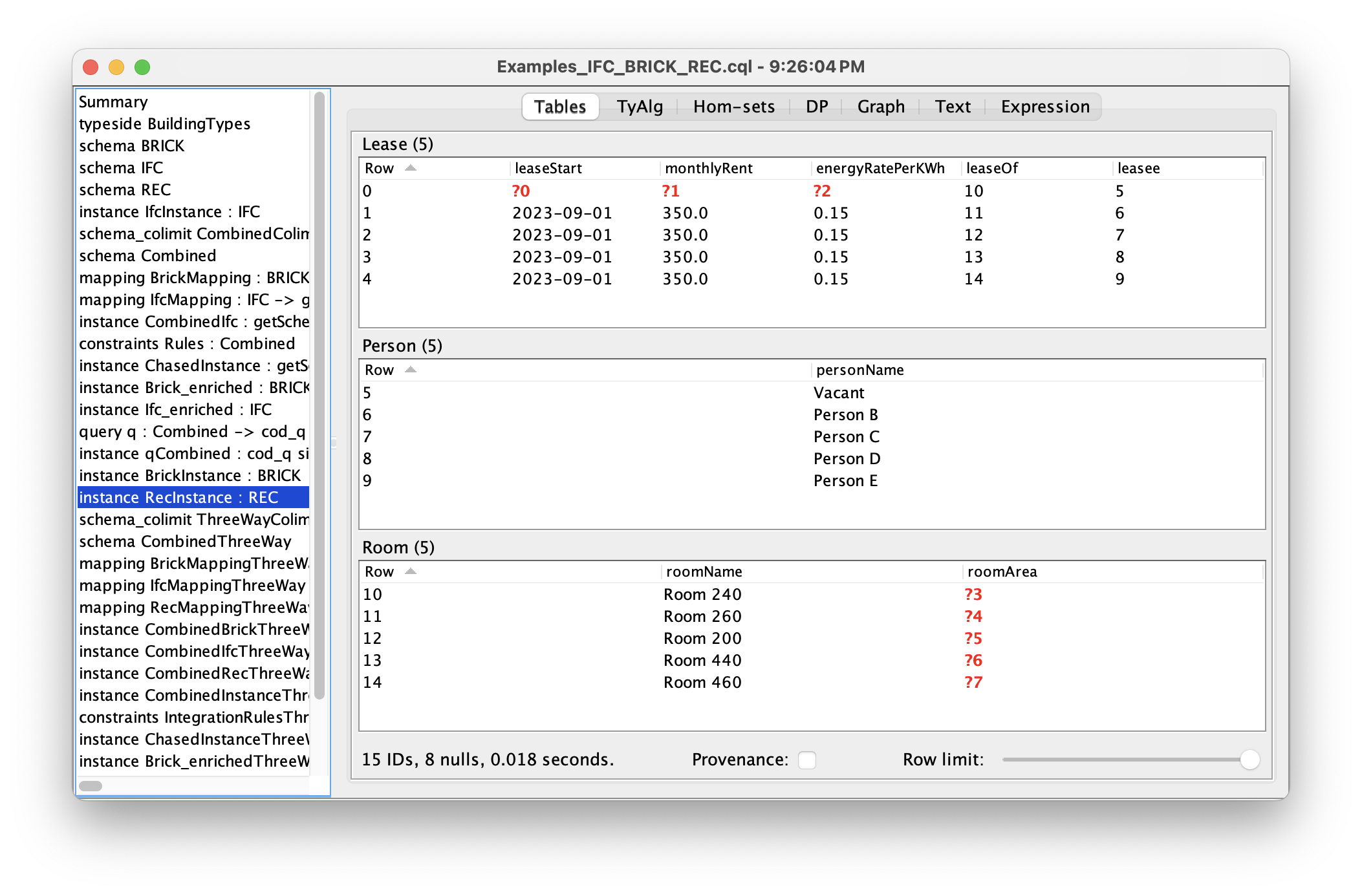Image resolution: width=1362 pixels, height=896 pixels.
Task: Select Summary in the sidebar list
Action: [113, 102]
